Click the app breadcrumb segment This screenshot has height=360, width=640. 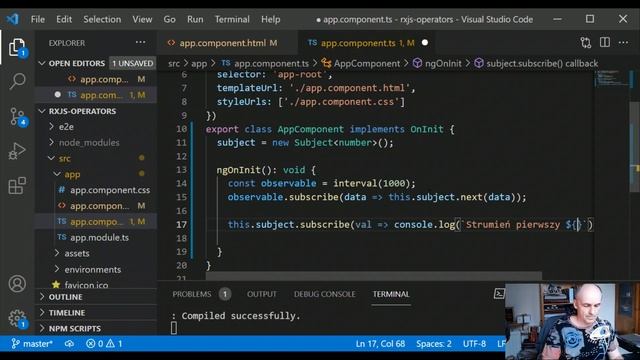[x=199, y=63]
